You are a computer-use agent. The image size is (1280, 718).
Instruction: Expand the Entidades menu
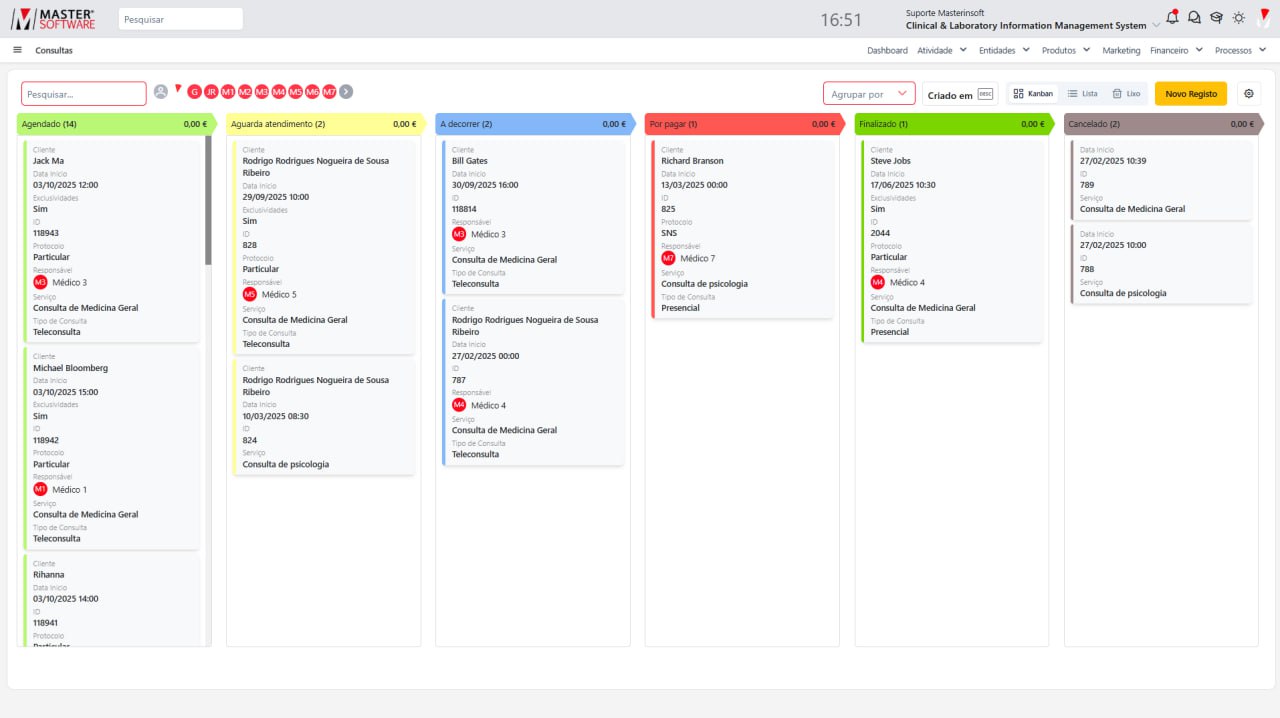1004,50
